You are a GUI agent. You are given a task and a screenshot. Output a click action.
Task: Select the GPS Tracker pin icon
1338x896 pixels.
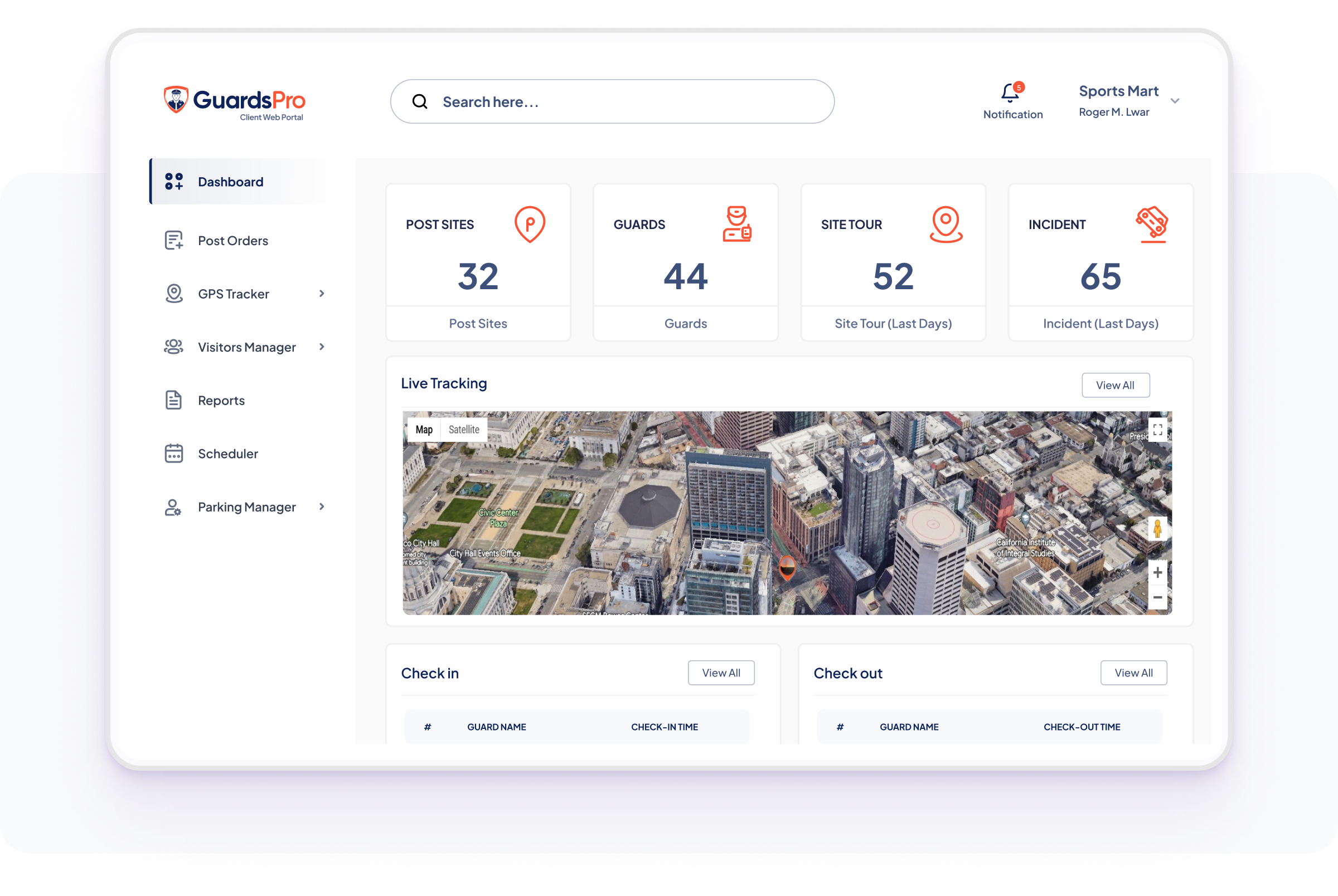173,293
